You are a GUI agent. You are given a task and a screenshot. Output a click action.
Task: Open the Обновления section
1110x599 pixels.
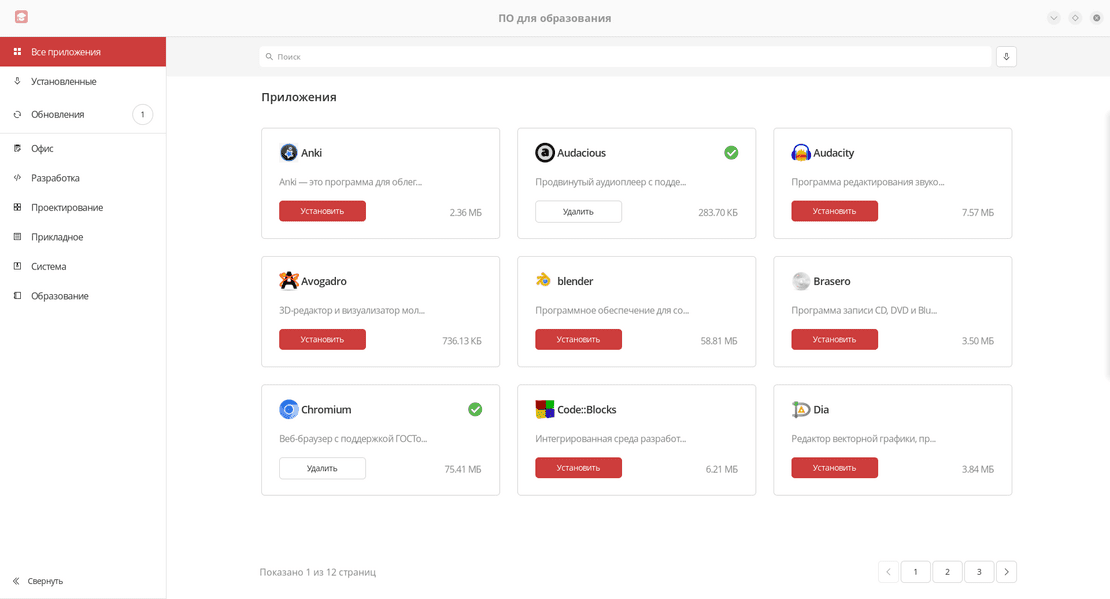[83, 114]
